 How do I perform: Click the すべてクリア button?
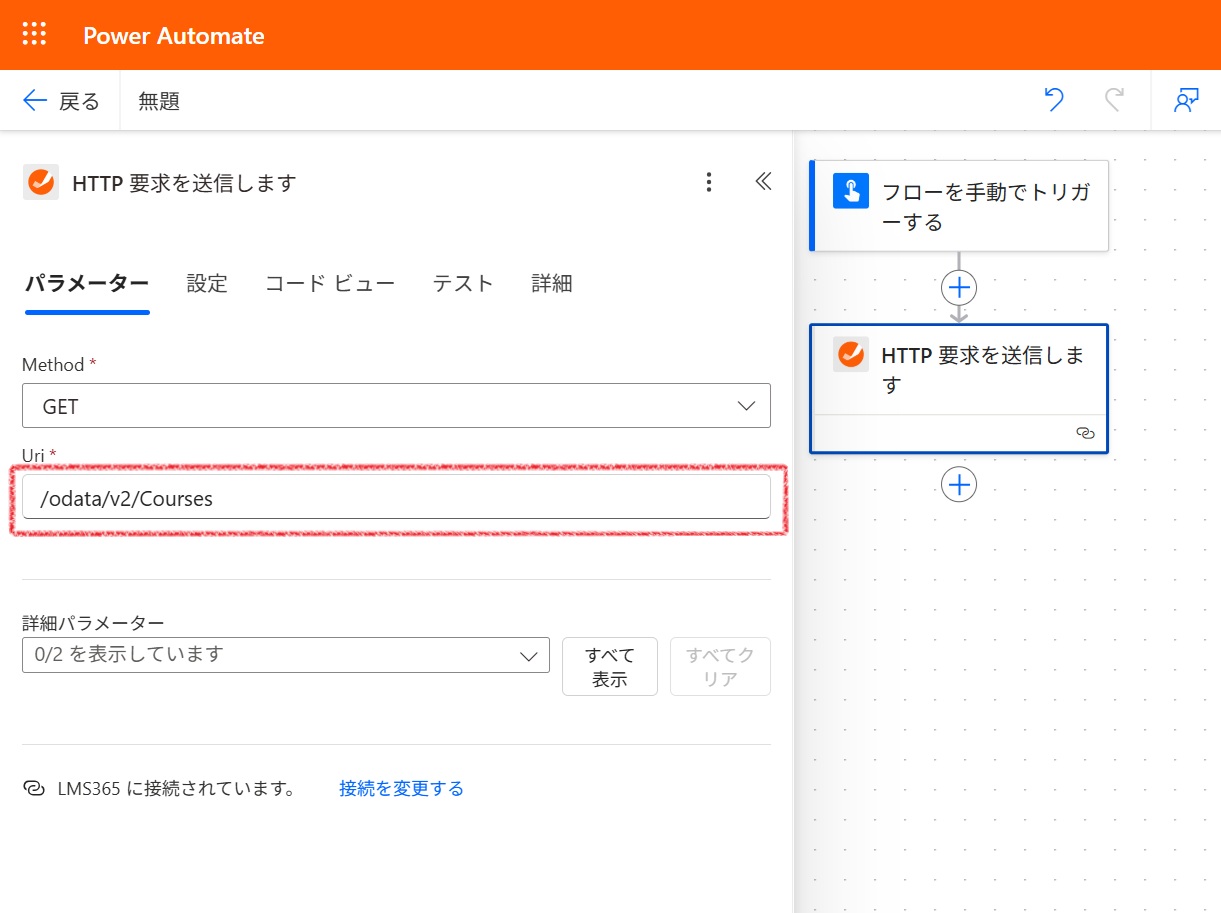pos(721,666)
